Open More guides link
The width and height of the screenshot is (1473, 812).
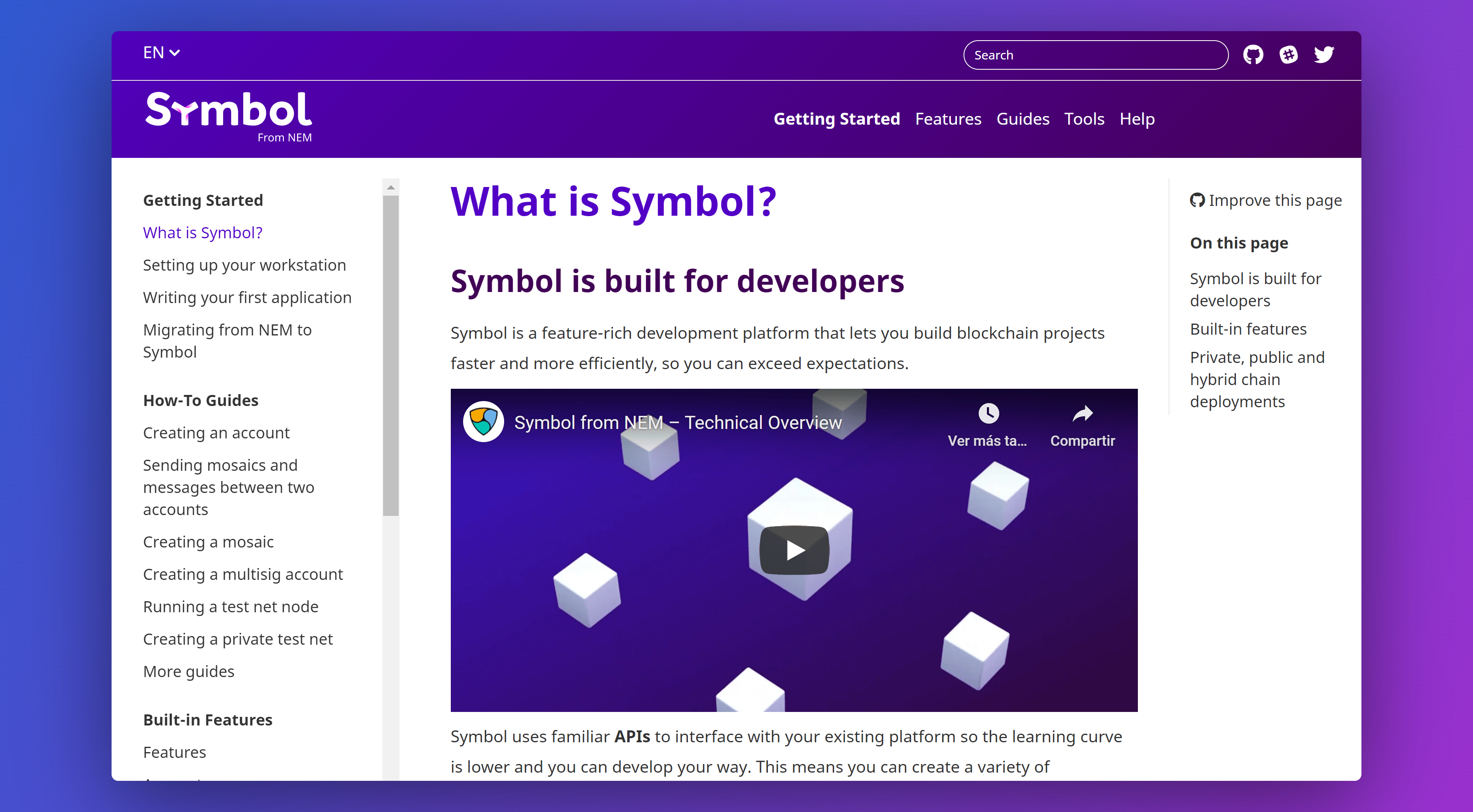189,671
